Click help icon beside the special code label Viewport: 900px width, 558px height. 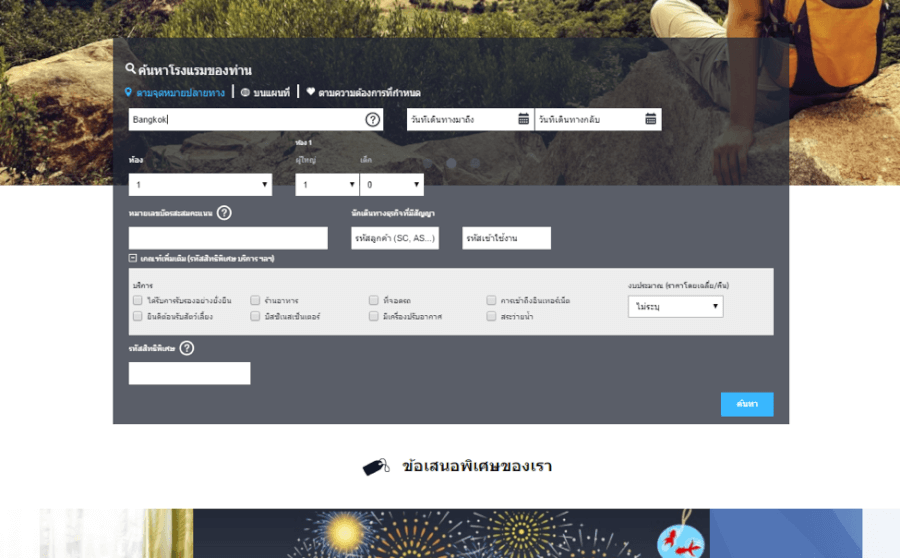click(187, 348)
